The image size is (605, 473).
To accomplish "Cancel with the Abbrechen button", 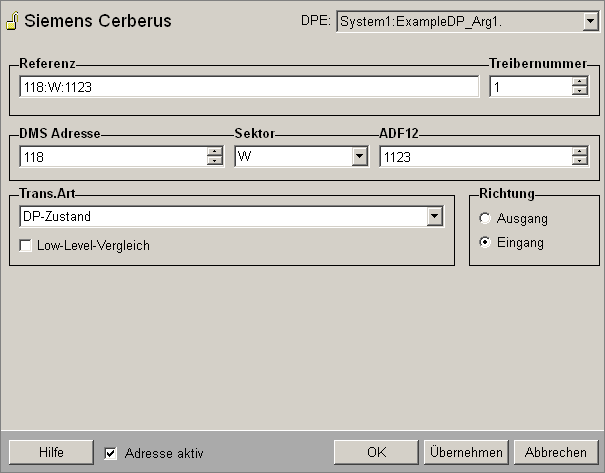I will pyautogui.click(x=556, y=452).
